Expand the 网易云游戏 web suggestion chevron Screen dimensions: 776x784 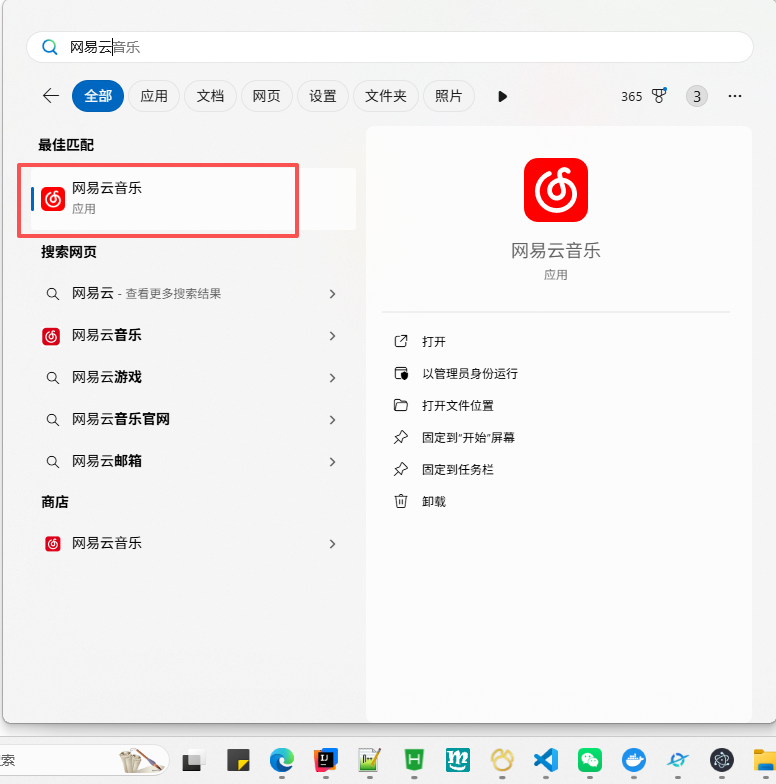(332, 378)
